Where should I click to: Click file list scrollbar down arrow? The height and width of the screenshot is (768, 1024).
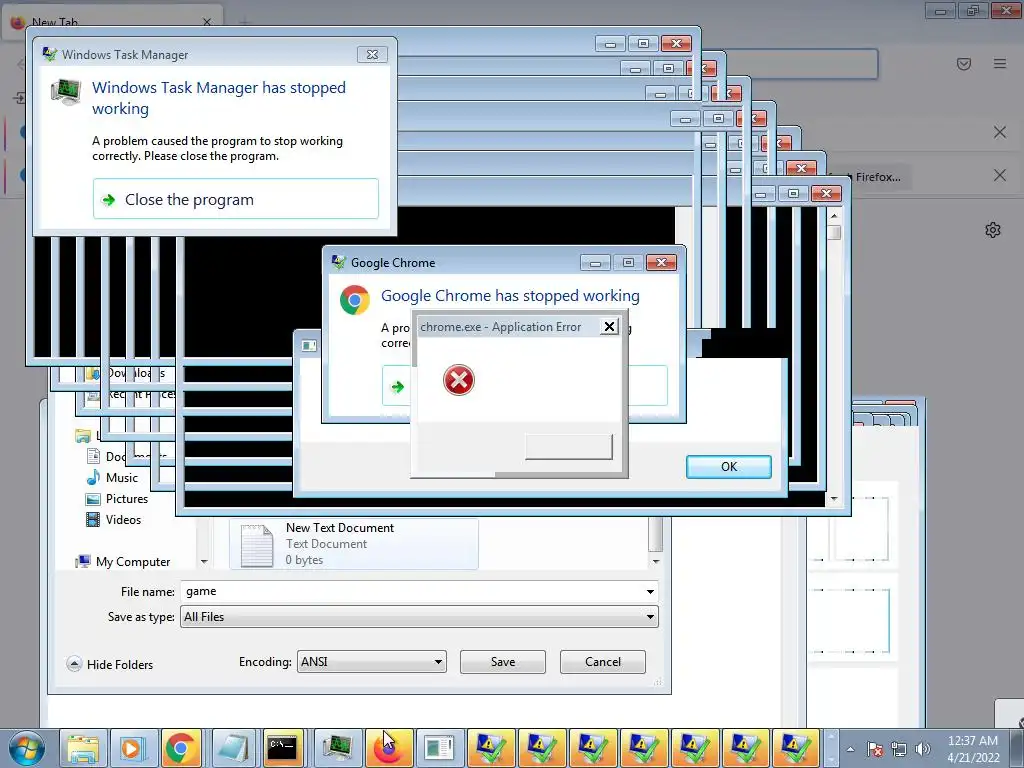point(656,561)
